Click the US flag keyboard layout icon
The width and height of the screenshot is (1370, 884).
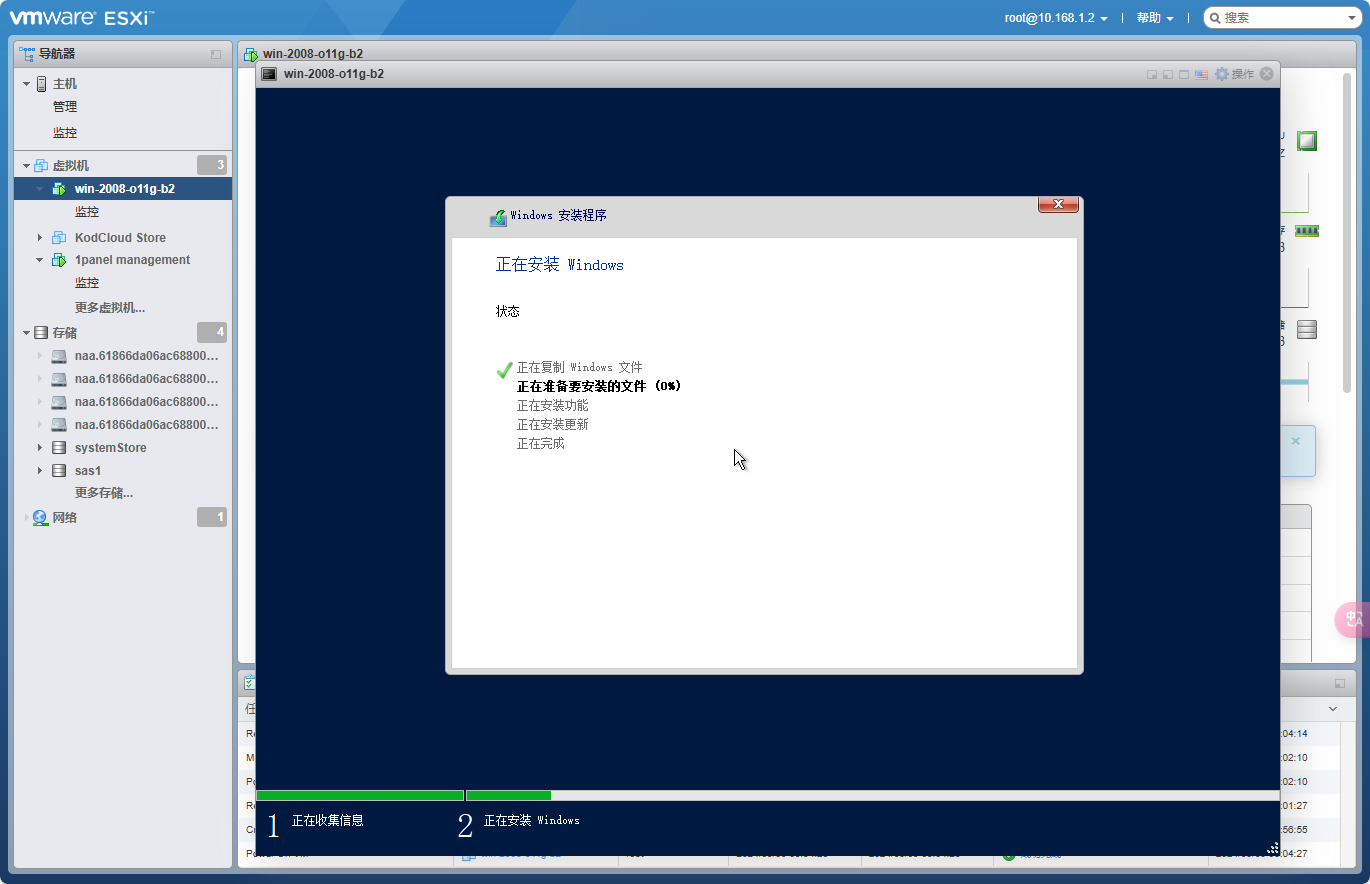(1201, 74)
